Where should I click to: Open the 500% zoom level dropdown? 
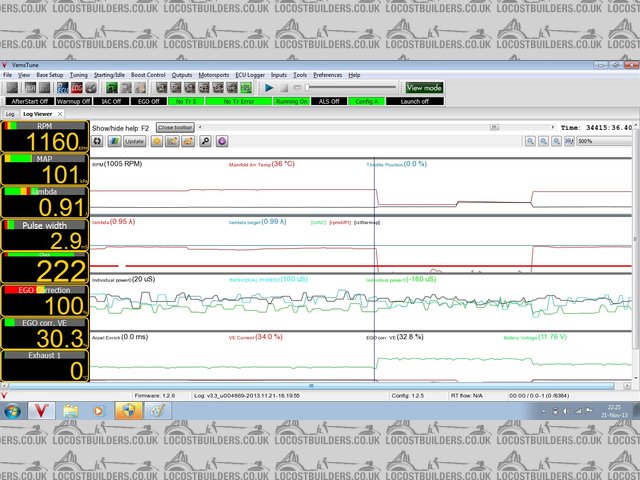[604, 141]
